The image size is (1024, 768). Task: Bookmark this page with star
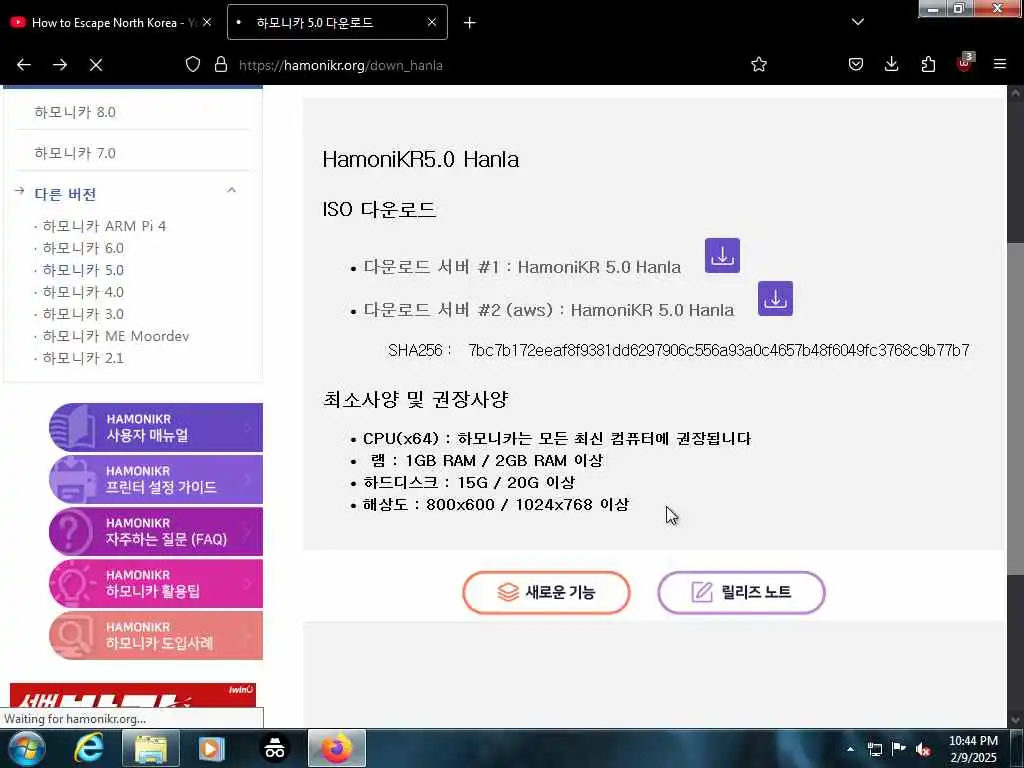759,65
